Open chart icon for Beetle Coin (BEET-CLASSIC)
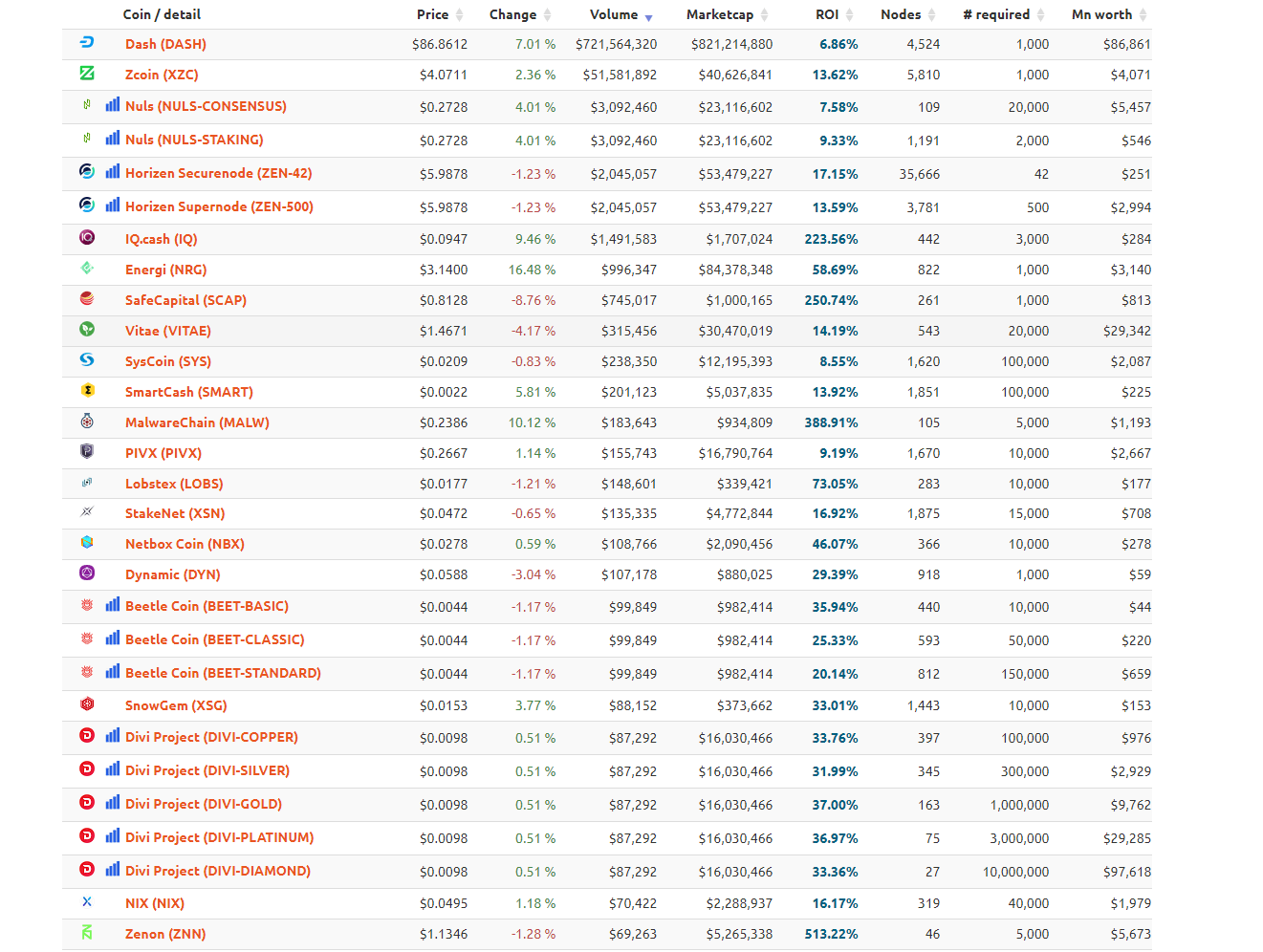1263x952 pixels. 113,638
